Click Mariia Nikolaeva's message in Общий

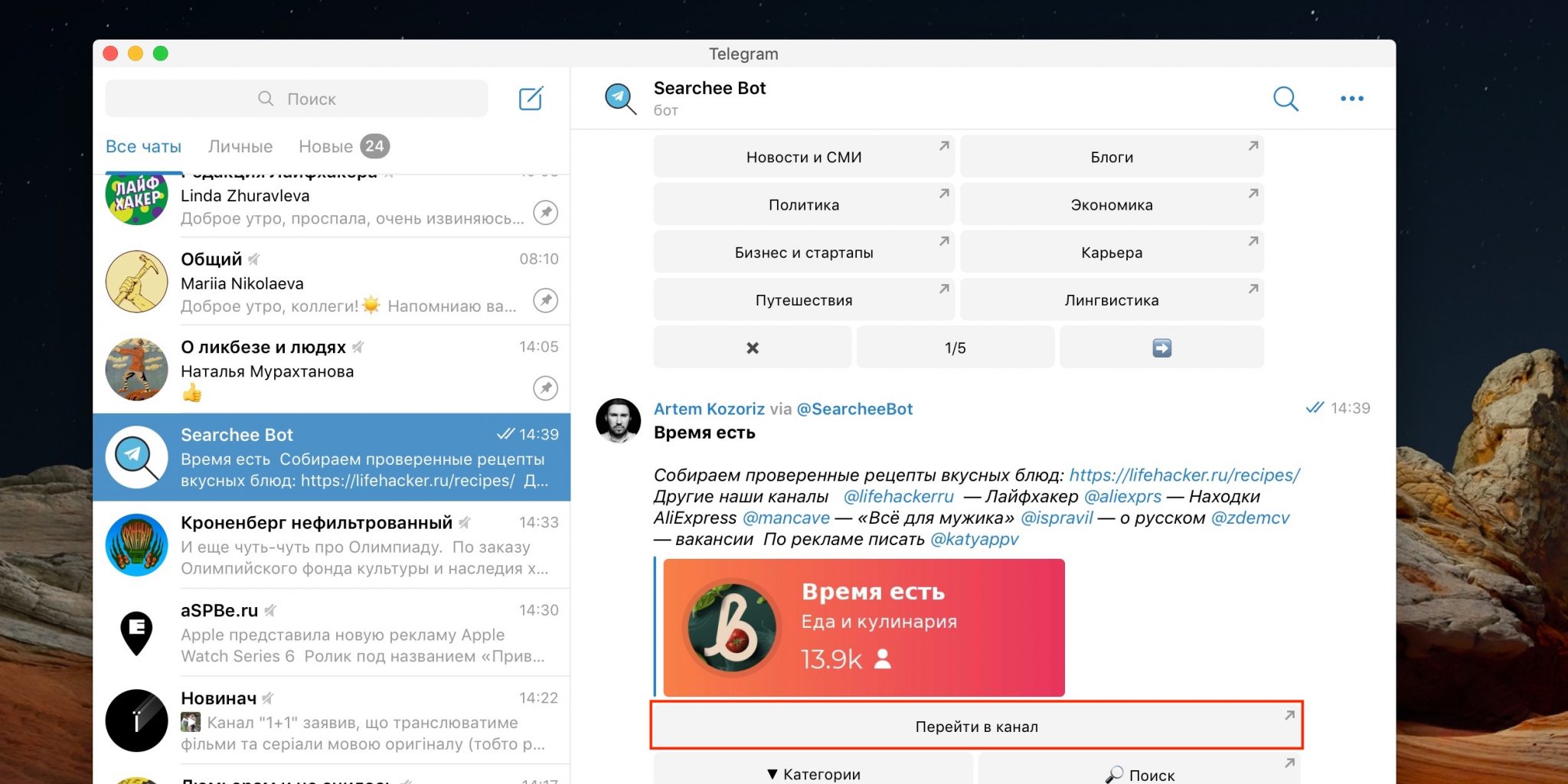(348, 306)
